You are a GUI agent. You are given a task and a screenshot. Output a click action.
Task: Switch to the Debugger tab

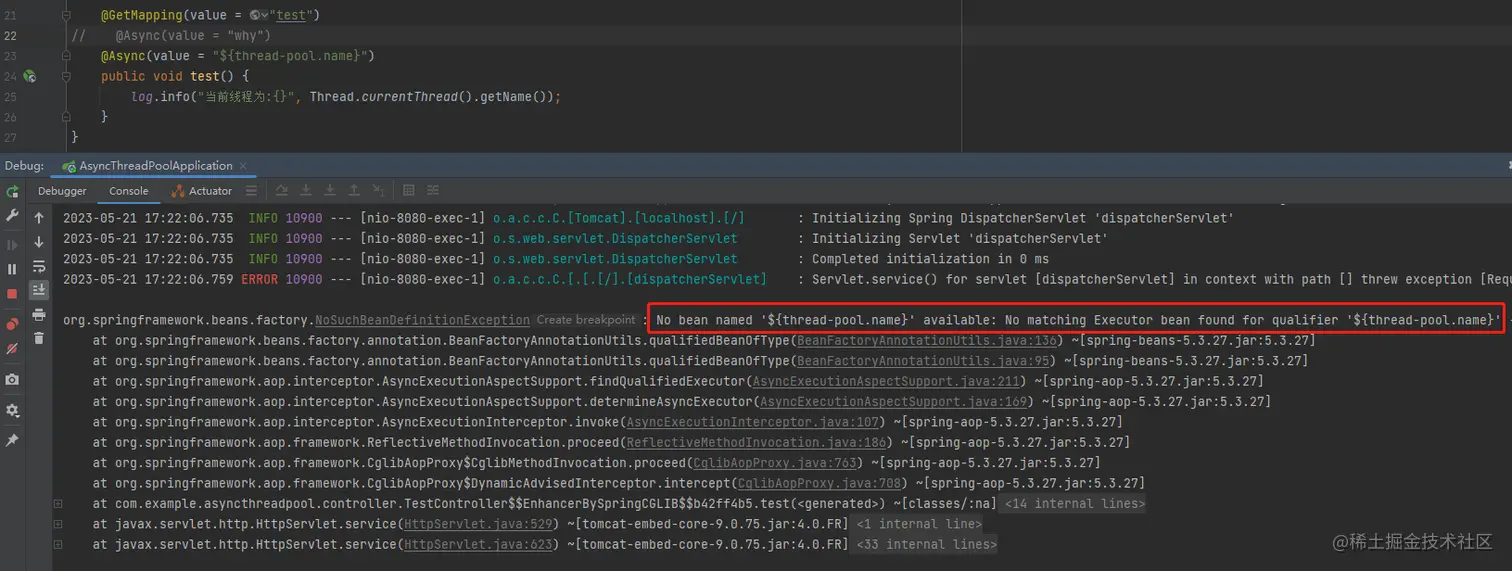[x=62, y=191]
